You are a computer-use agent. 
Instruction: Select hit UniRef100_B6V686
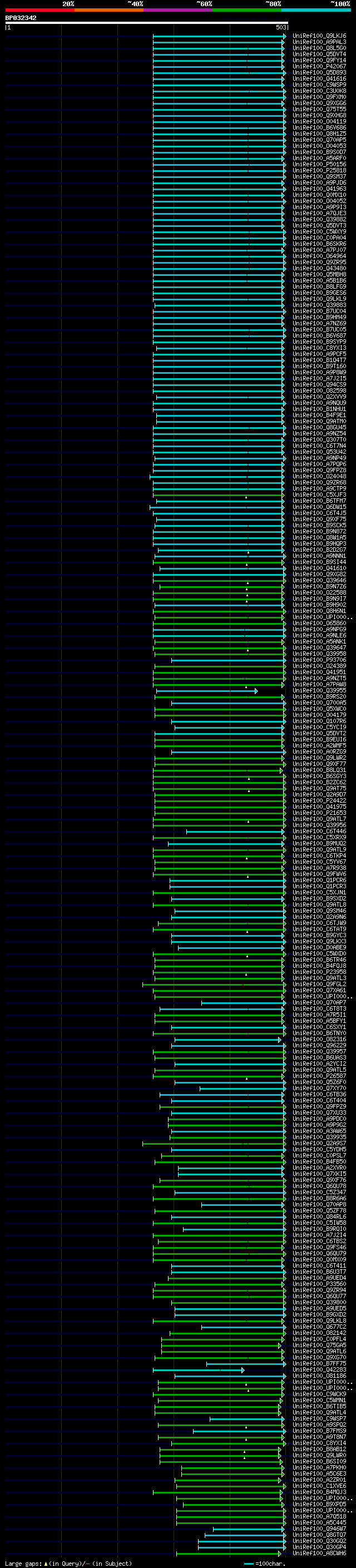tap(319, 128)
